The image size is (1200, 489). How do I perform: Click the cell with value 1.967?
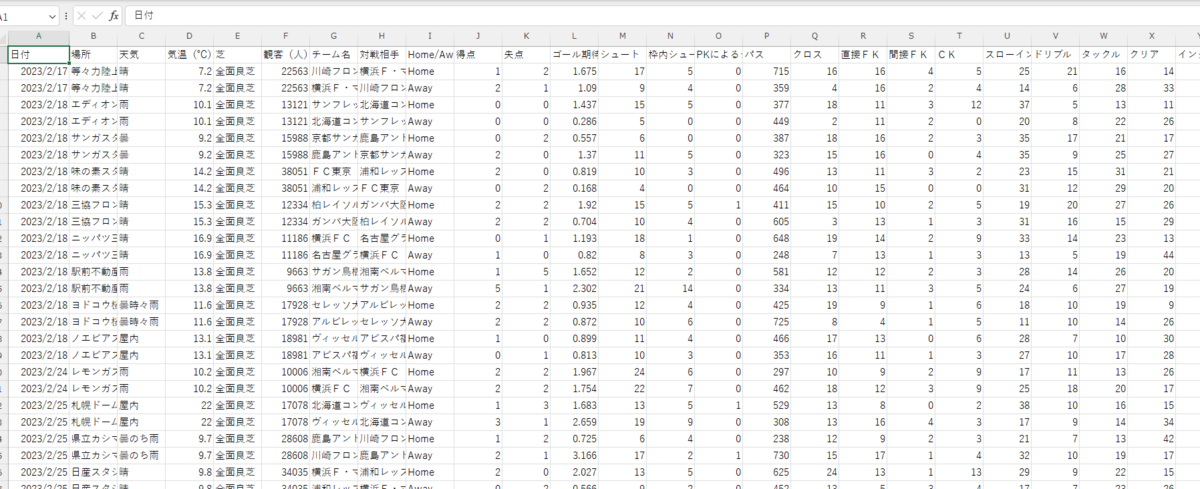pos(574,371)
